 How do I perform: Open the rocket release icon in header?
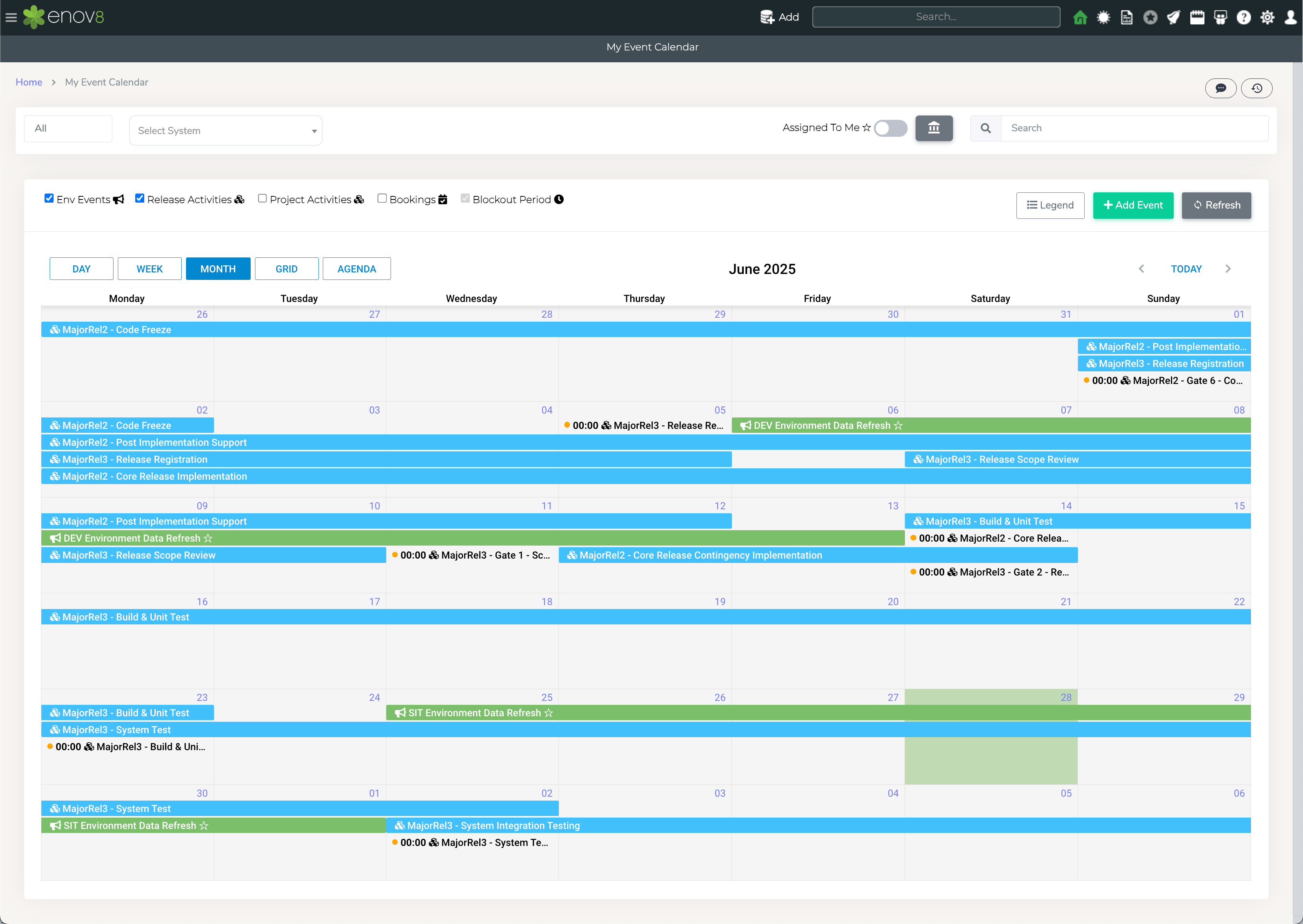pos(1173,18)
